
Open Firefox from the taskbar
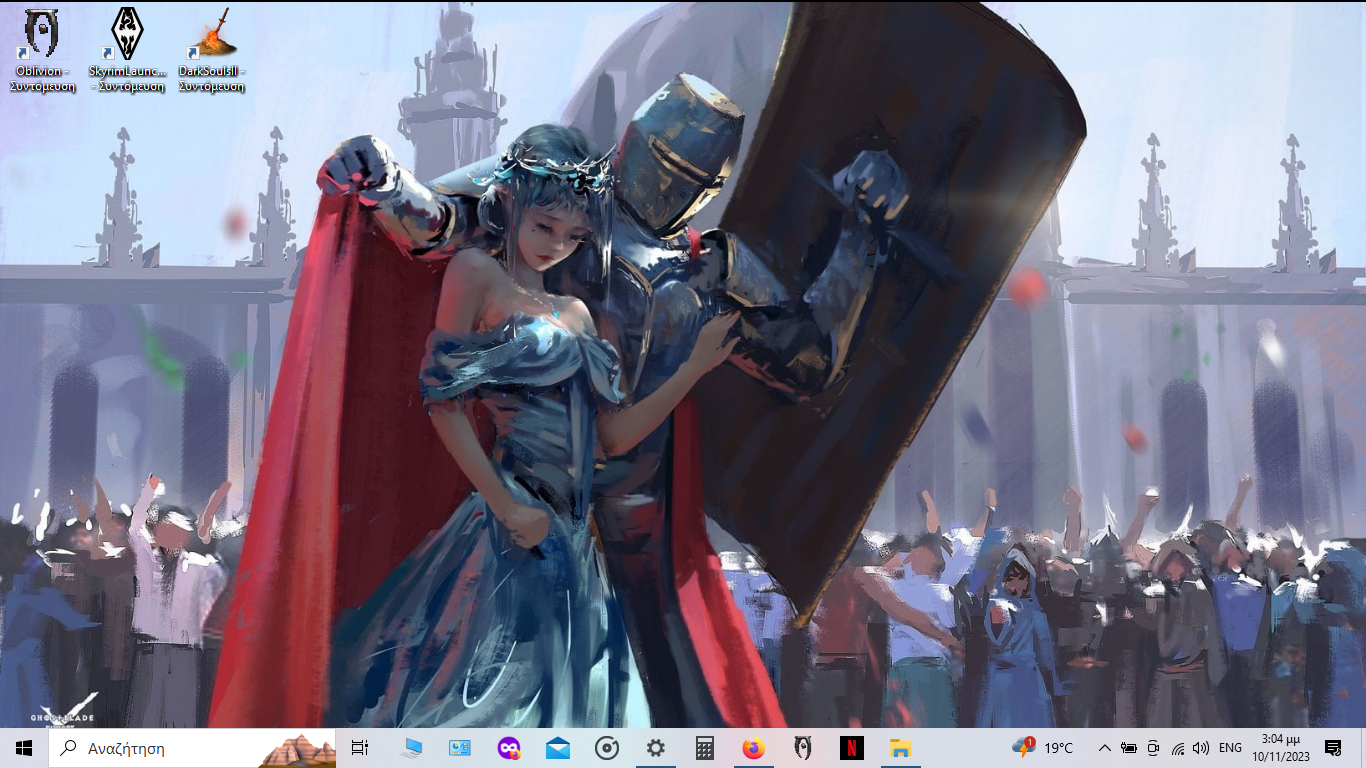pos(754,748)
